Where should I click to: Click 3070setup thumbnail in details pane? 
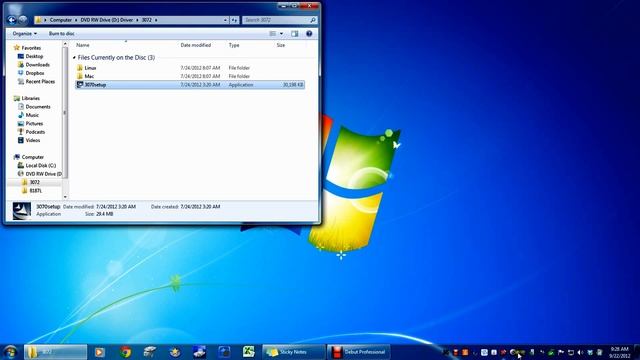(22, 211)
